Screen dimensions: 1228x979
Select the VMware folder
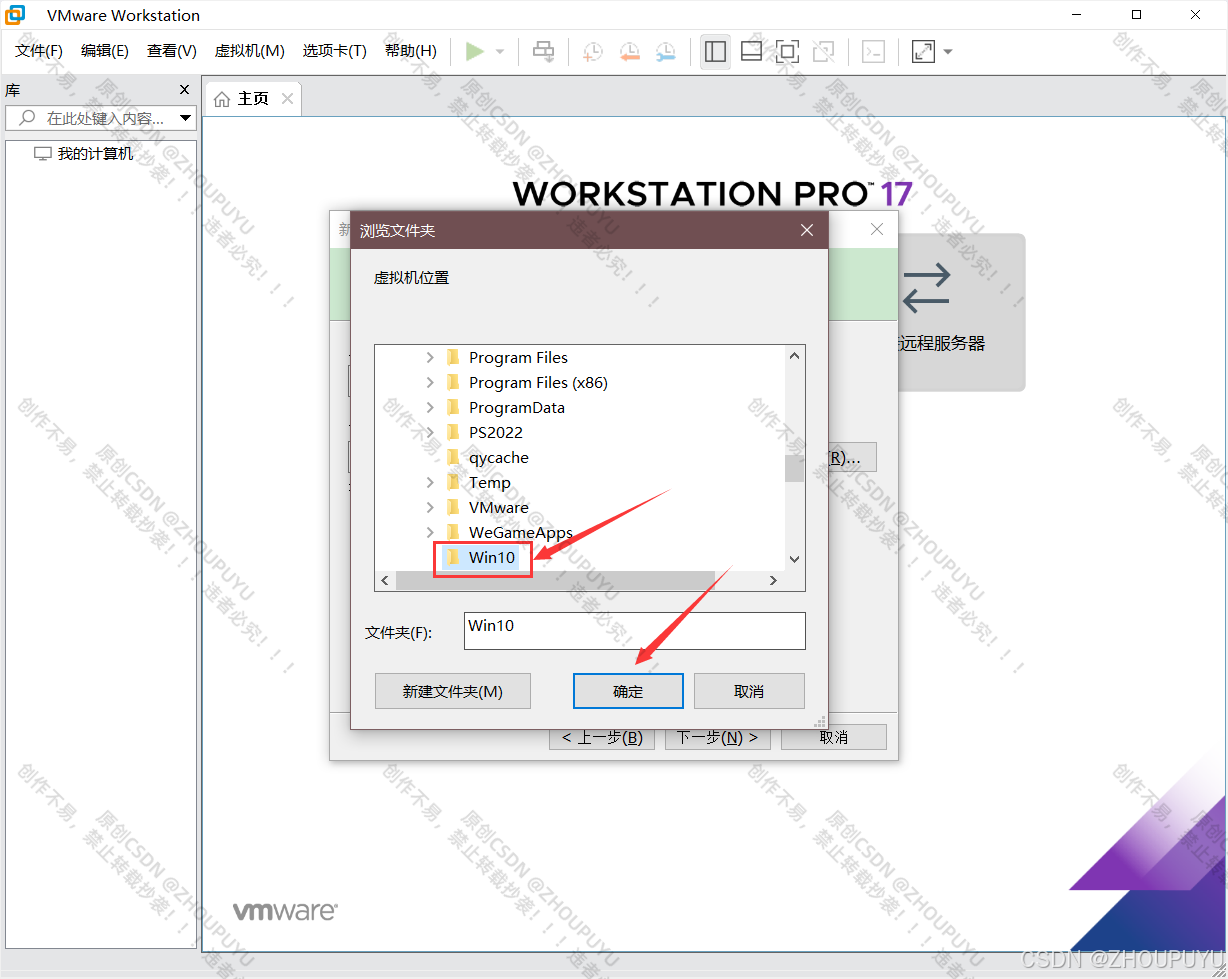(498, 507)
